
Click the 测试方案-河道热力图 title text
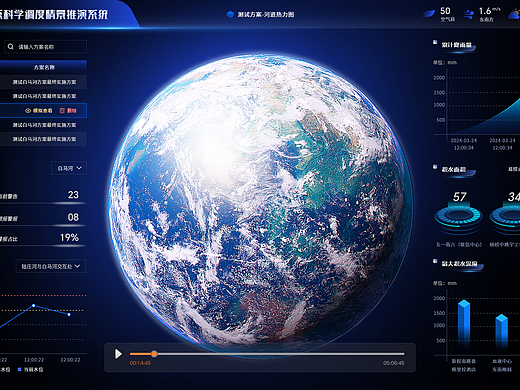click(x=266, y=15)
